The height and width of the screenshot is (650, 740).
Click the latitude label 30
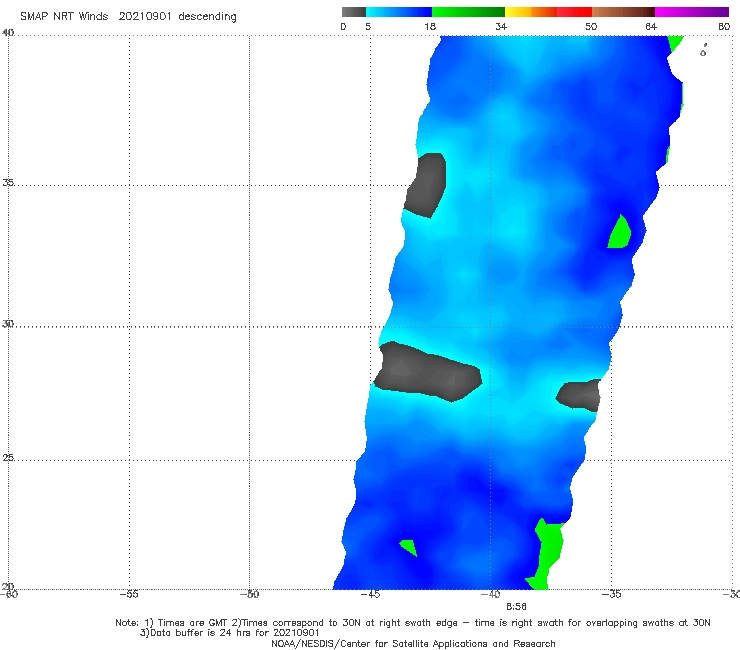pos(8,323)
